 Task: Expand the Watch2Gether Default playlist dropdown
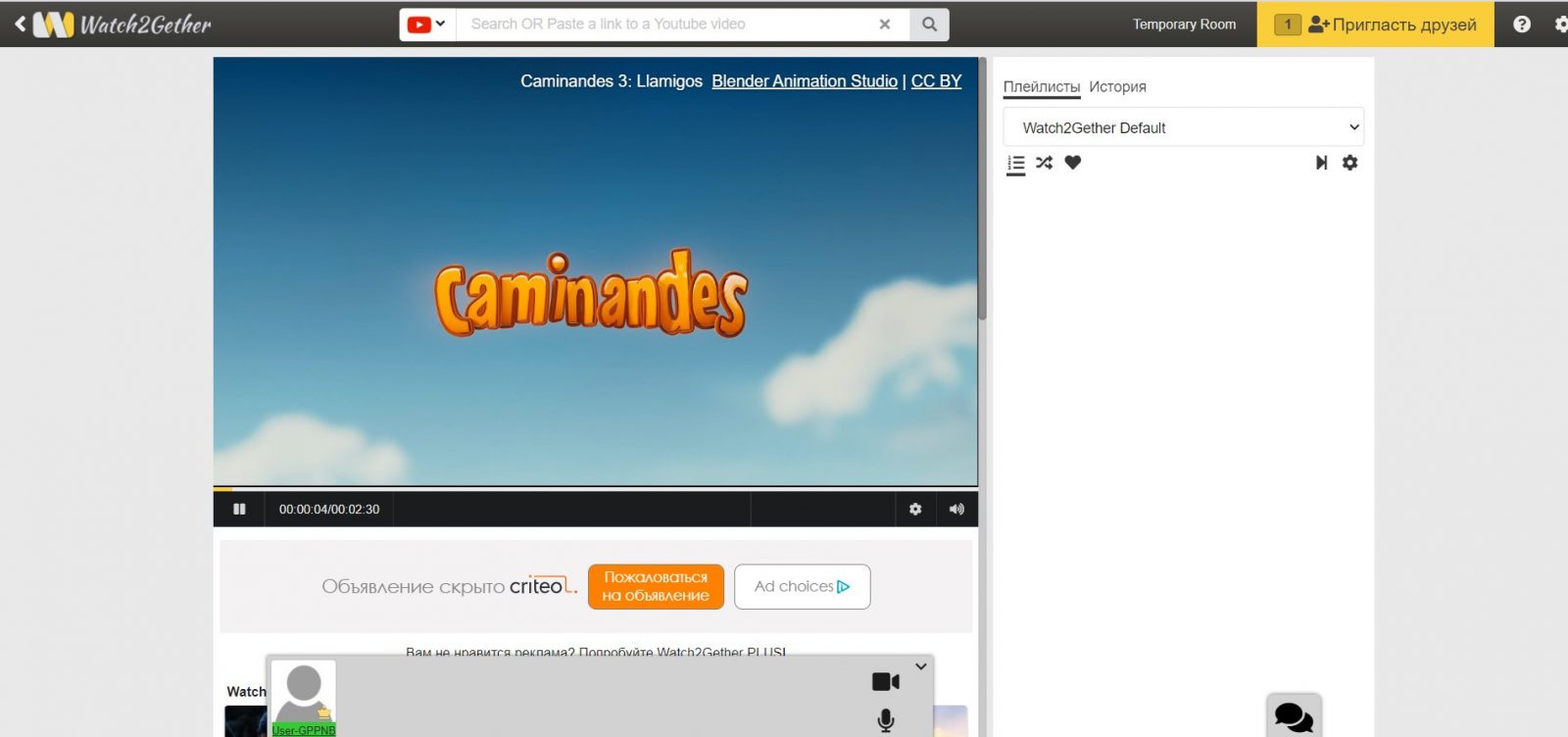coord(1183,127)
